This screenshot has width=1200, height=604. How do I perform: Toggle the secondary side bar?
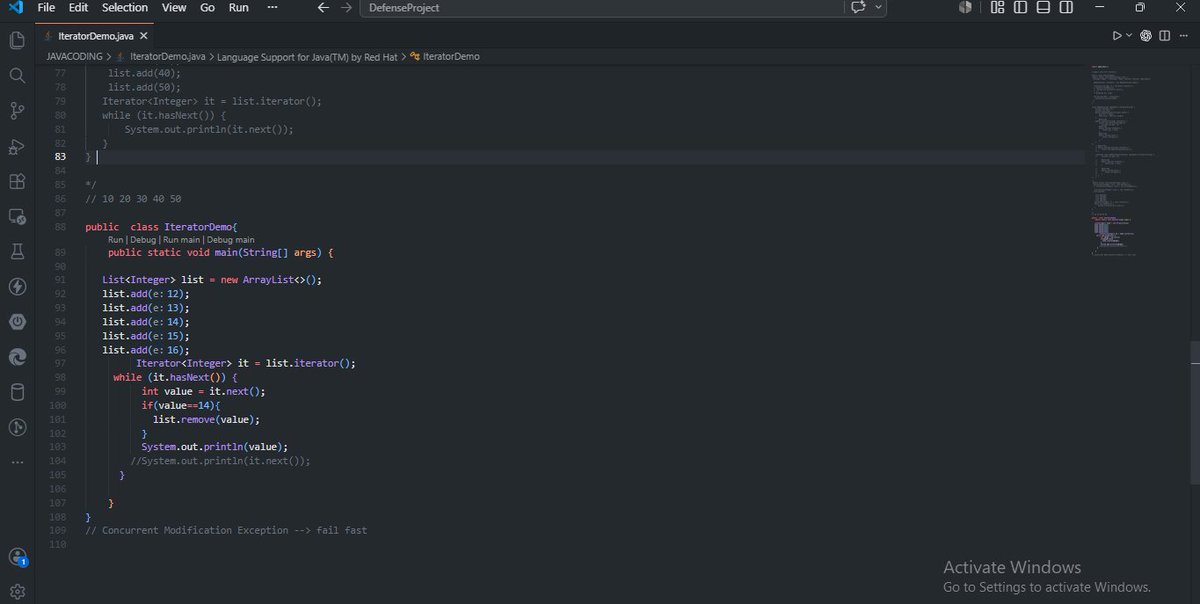coord(1067,7)
